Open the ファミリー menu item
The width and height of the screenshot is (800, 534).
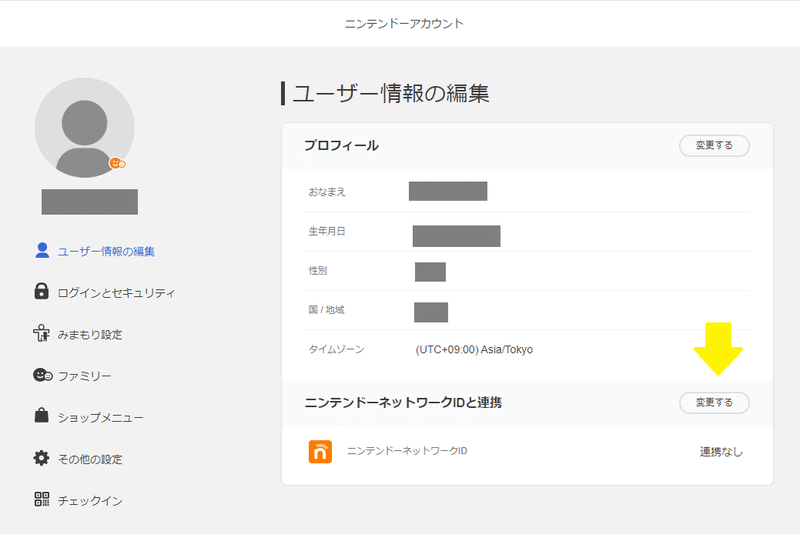84,376
